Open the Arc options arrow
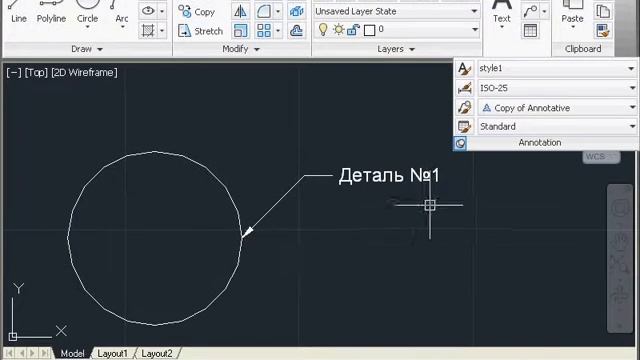Viewport: 640px width, 360px height. [122, 27]
